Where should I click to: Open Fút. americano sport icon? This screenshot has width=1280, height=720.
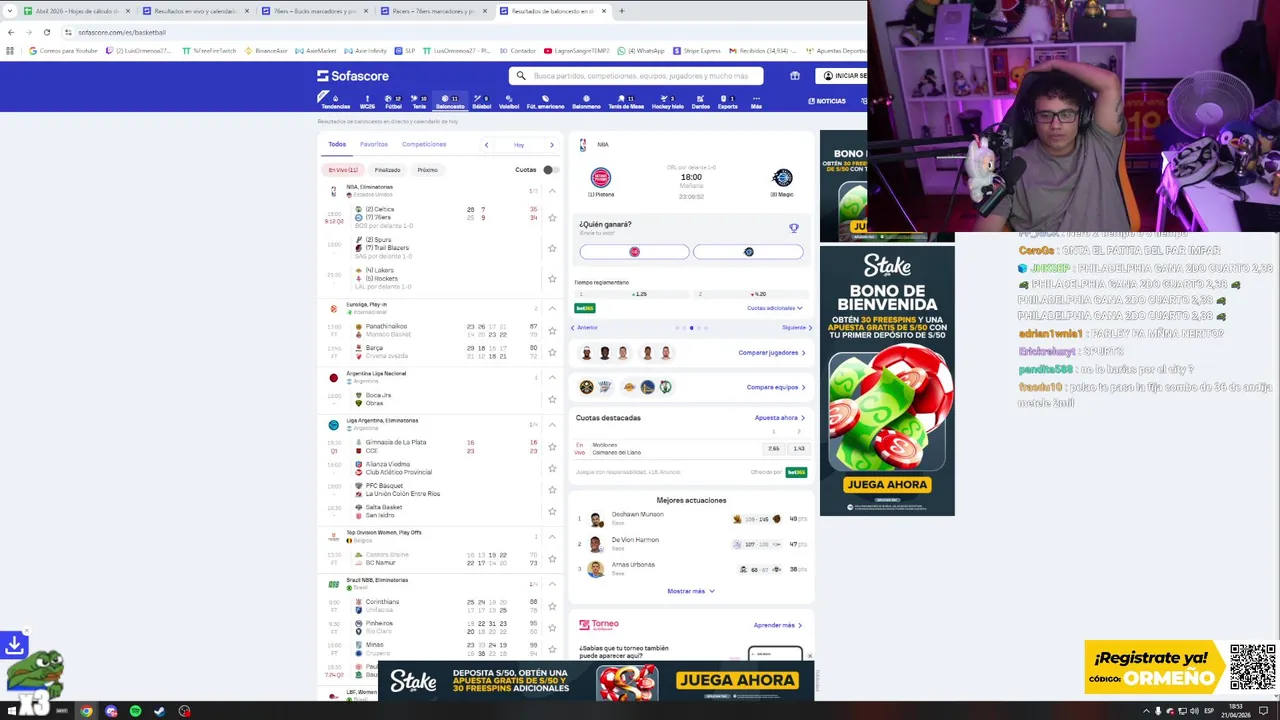click(545, 102)
